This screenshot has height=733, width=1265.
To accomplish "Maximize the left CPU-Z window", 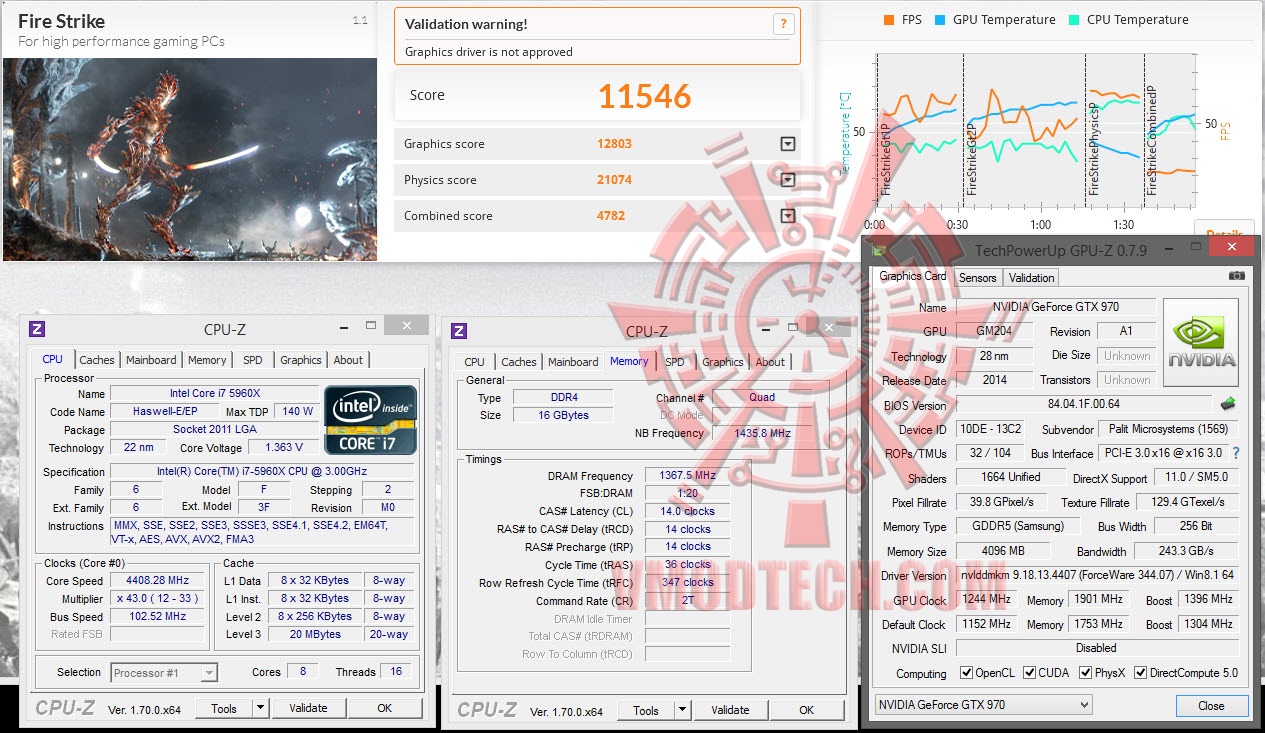I will (x=370, y=325).
